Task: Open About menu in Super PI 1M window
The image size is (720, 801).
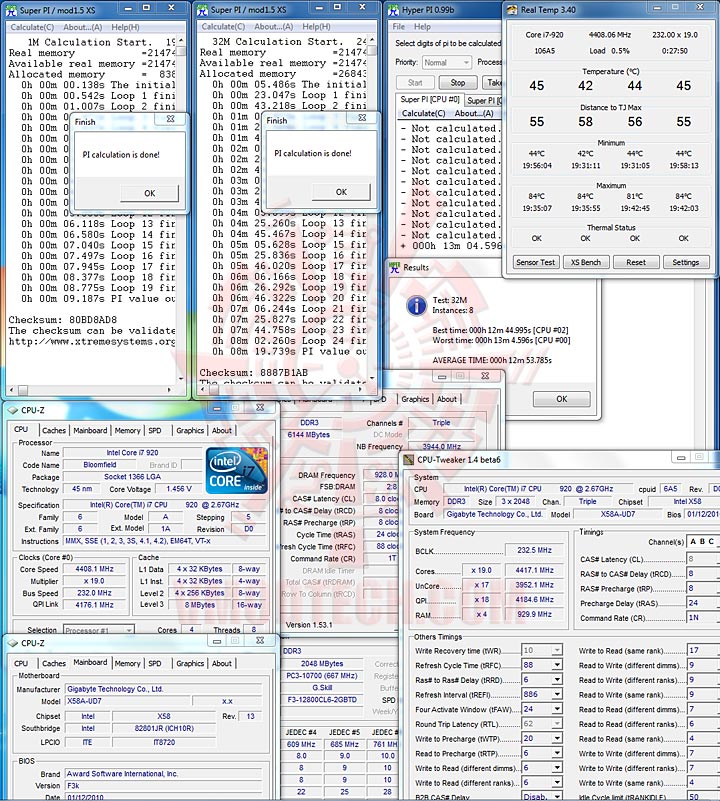Action: tap(82, 27)
